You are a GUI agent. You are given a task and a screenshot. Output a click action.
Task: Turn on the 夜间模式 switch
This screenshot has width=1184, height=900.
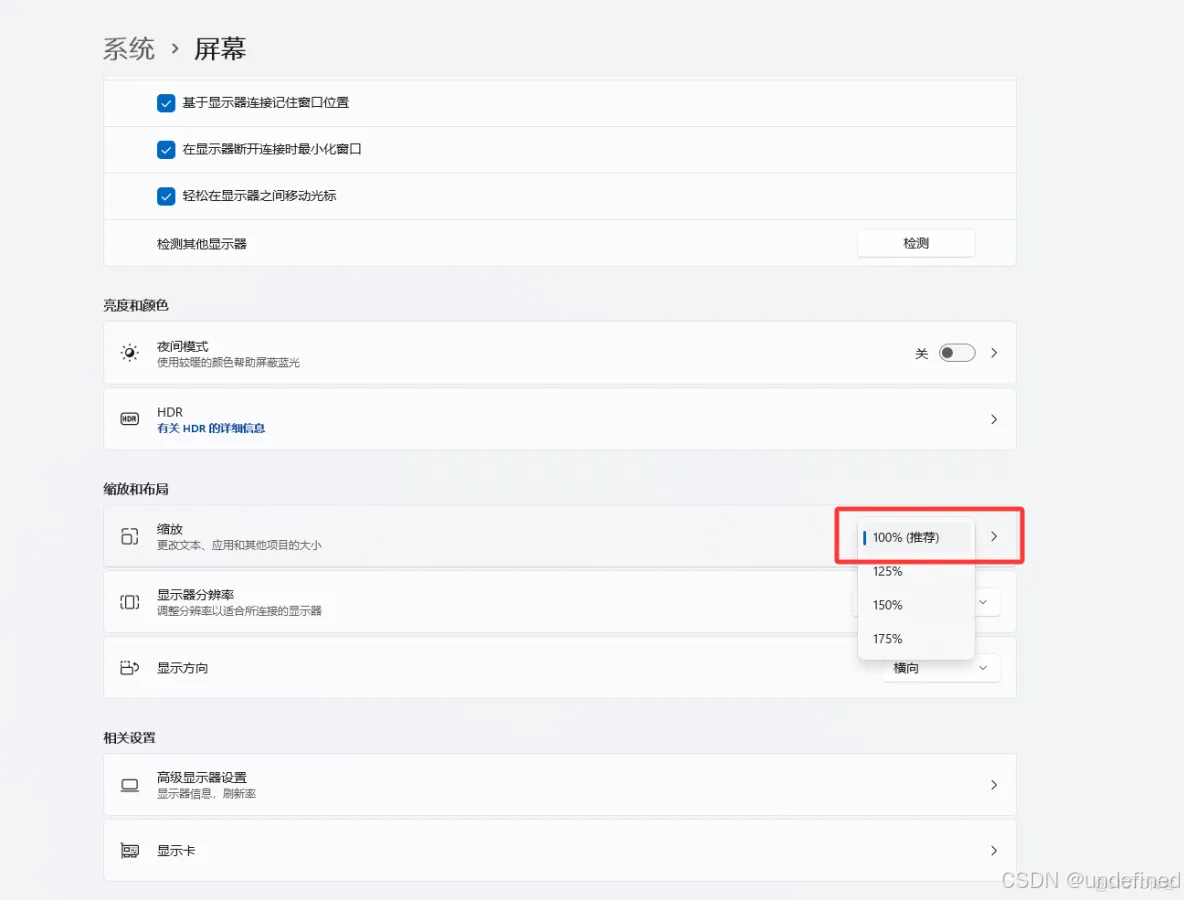pyautogui.click(x=956, y=352)
